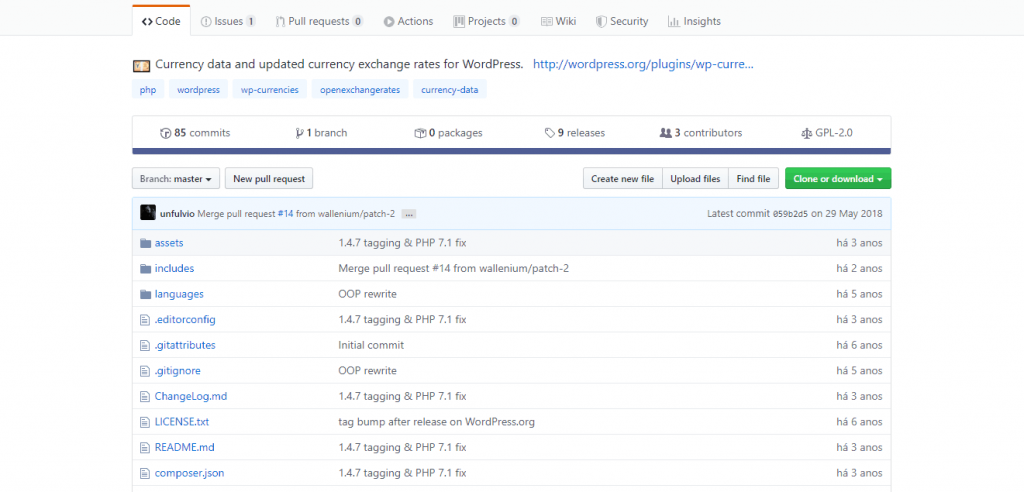Click the Upload files button
This screenshot has height=492, width=1024.
(x=695, y=178)
